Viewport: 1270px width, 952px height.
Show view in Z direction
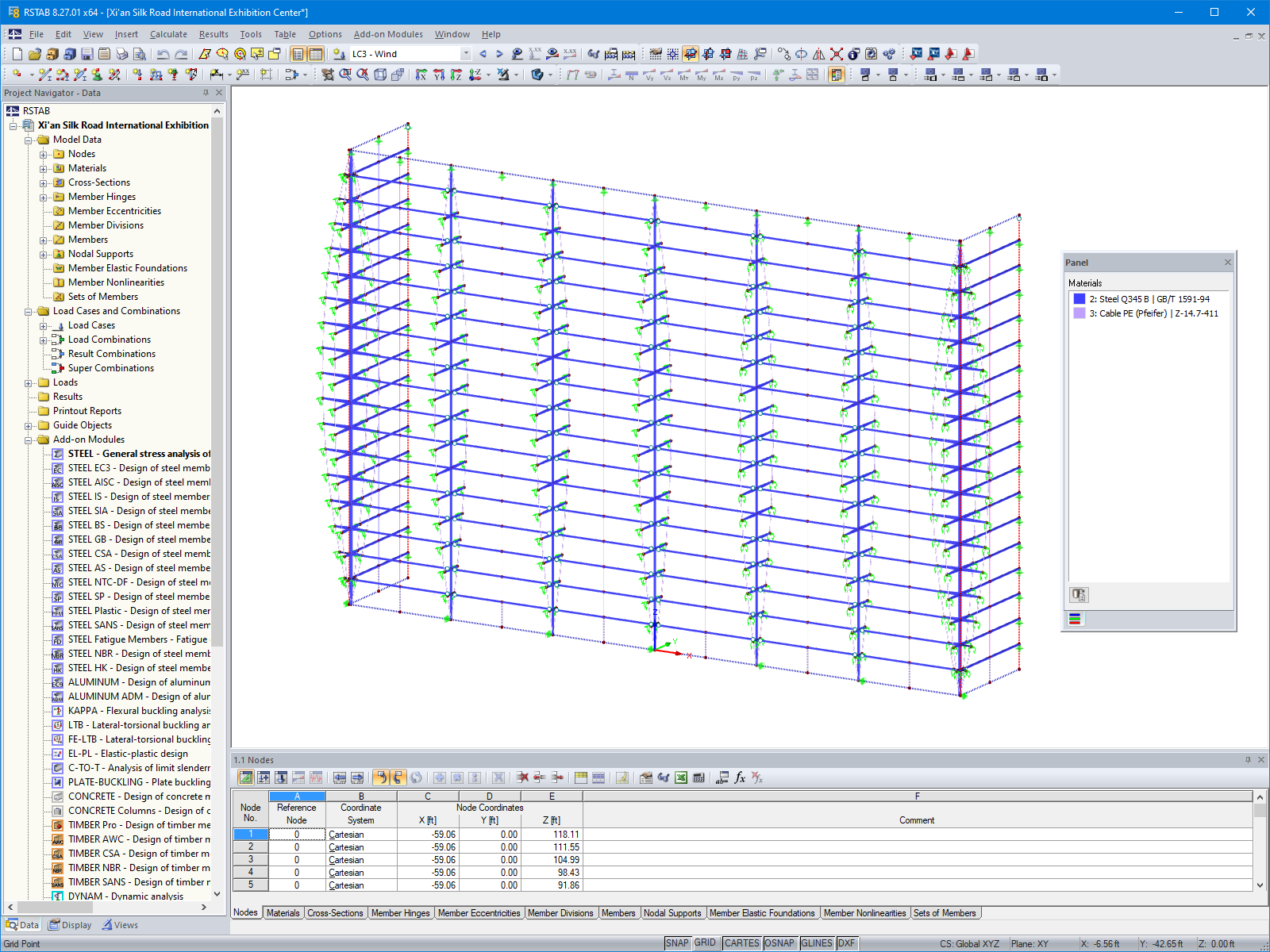pyautogui.click(x=456, y=75)
